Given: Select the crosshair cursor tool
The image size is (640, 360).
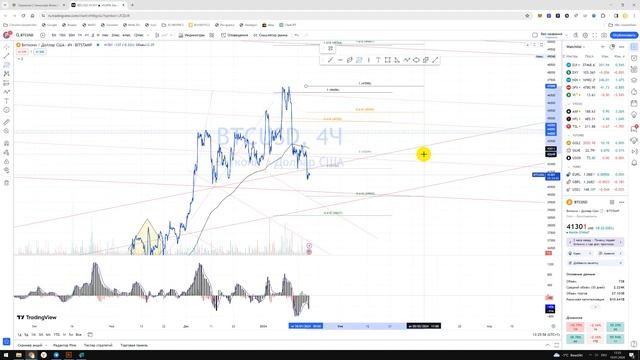Looking at the screenshot, I should pos(6,47).
